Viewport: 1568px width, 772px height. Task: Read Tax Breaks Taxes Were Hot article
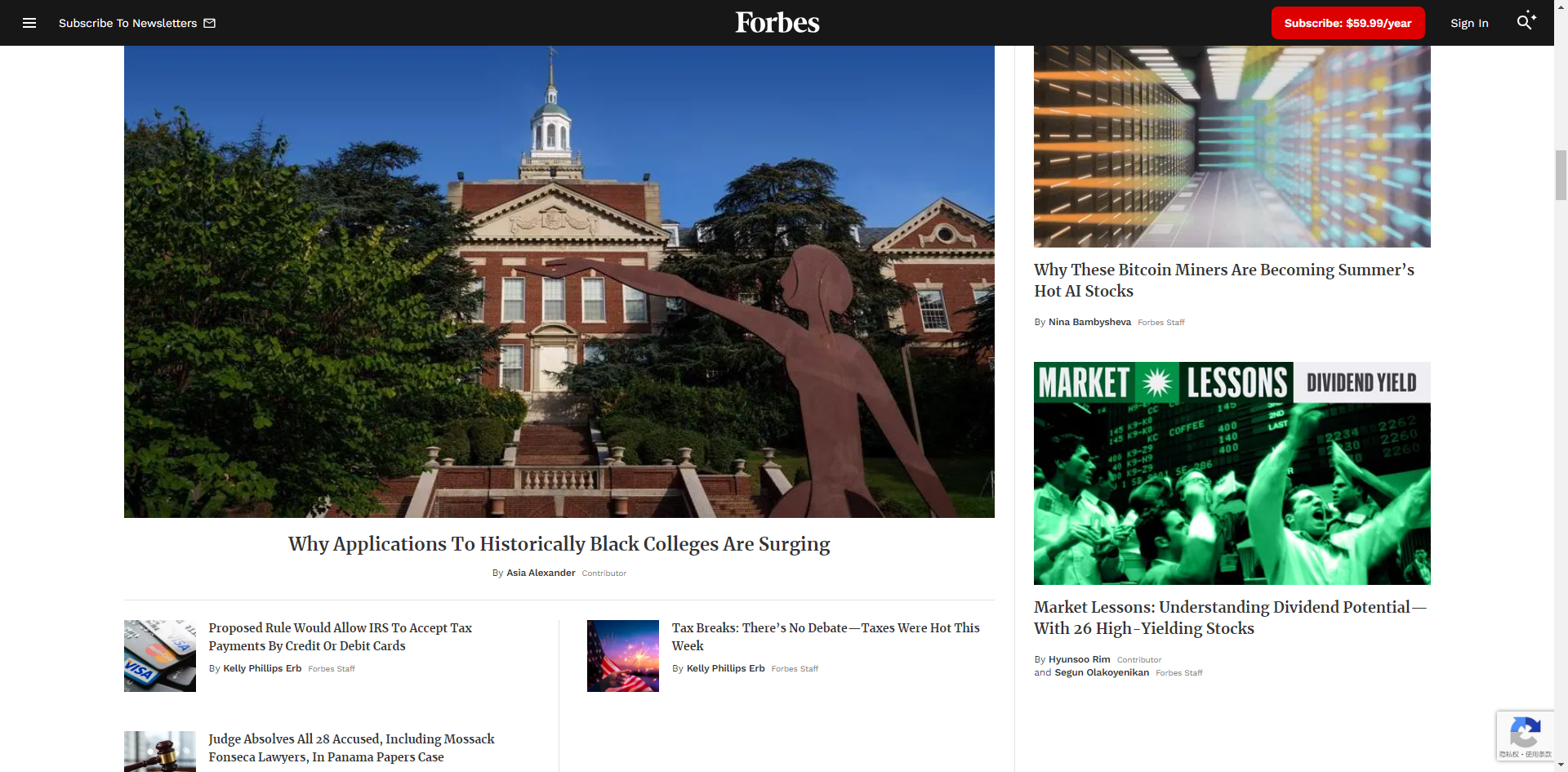826,636
